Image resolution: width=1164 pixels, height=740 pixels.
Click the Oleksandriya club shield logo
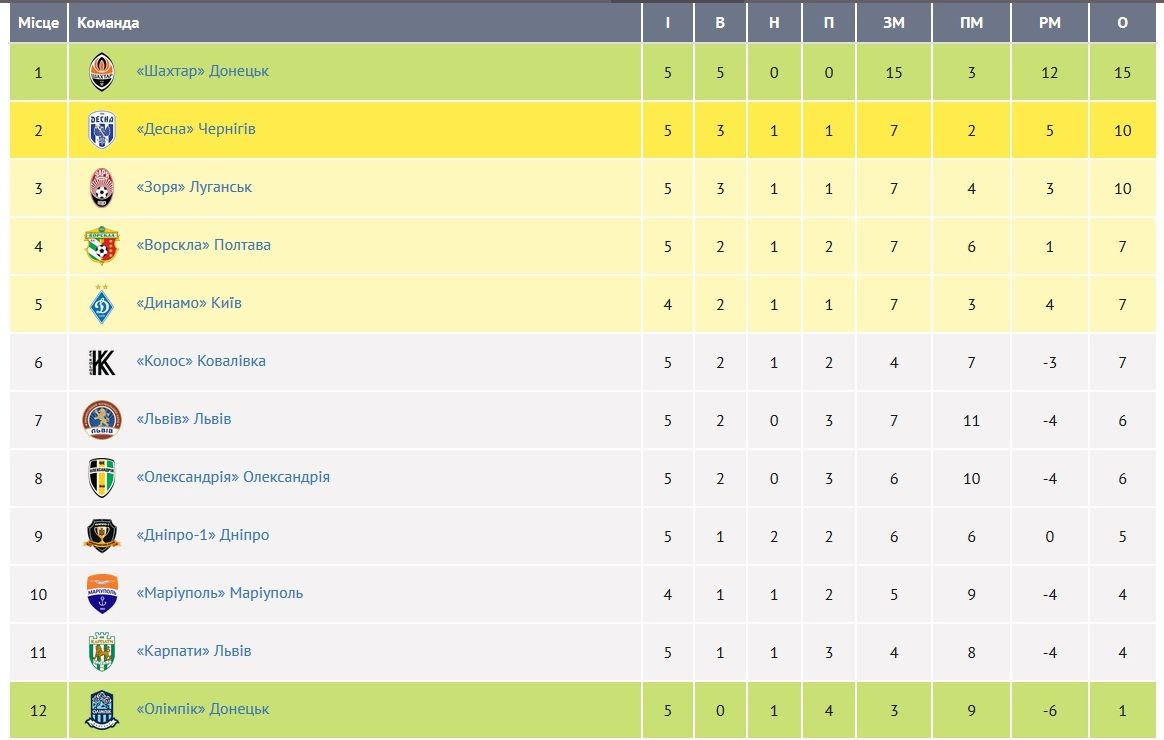pyautogui.click(x=102, y=478)
